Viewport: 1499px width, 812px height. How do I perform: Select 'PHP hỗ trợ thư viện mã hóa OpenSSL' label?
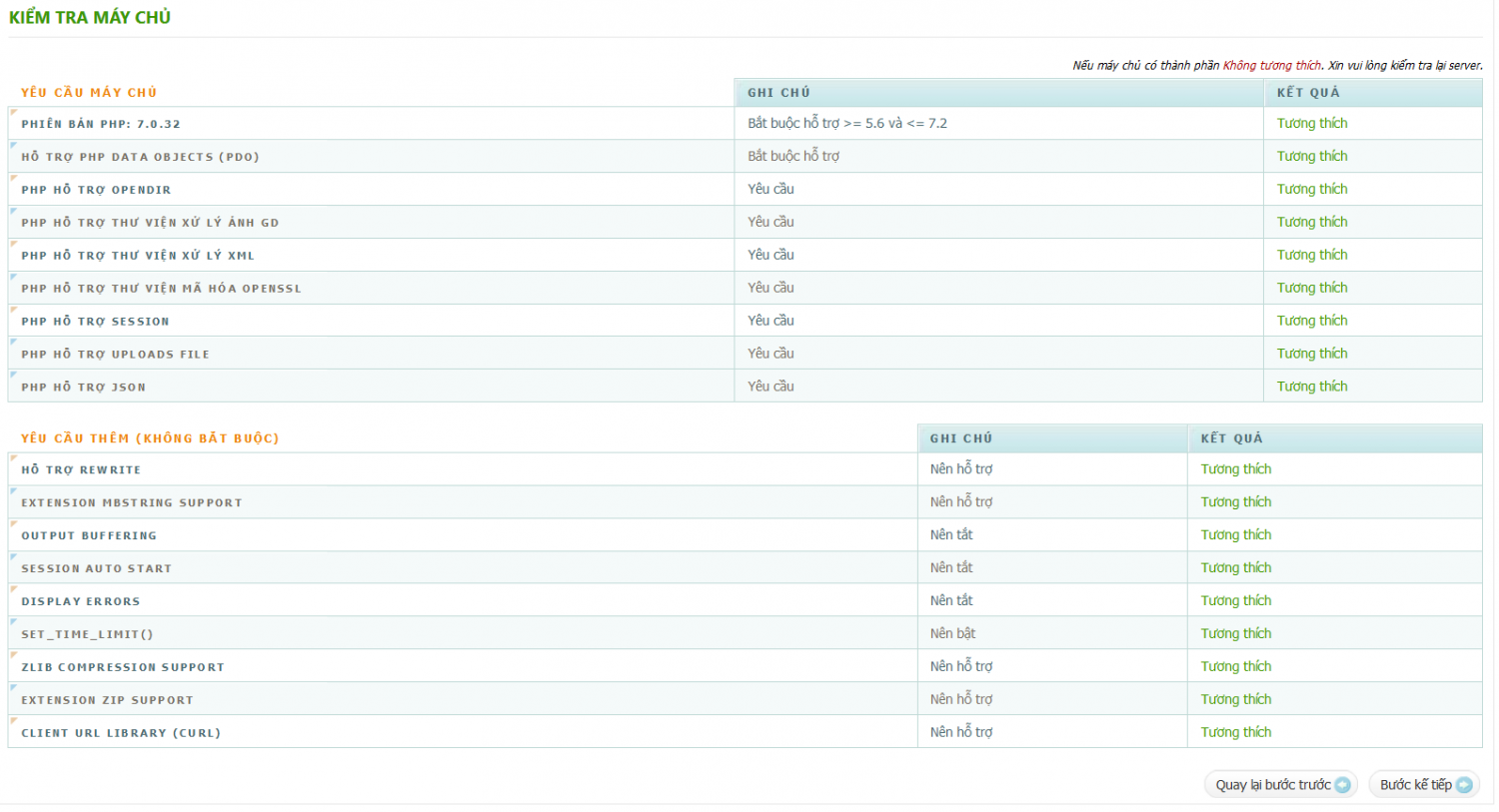point(161,289)
